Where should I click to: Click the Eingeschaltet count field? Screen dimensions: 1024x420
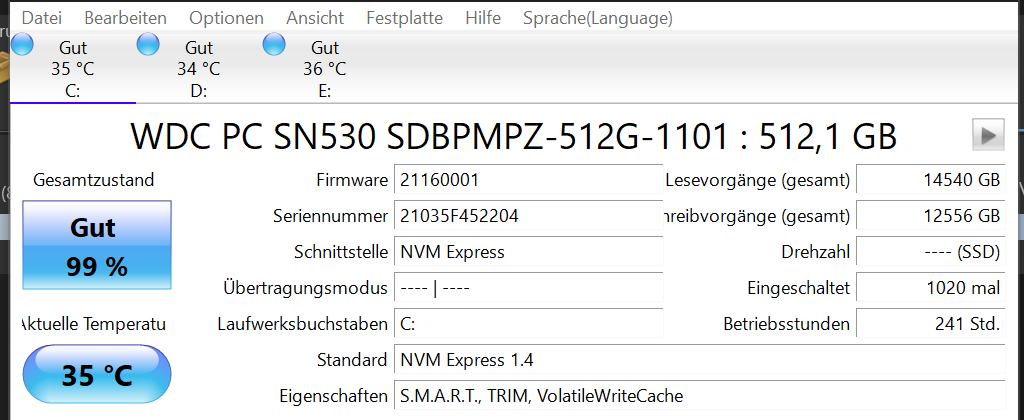click(x=930, y=288)
